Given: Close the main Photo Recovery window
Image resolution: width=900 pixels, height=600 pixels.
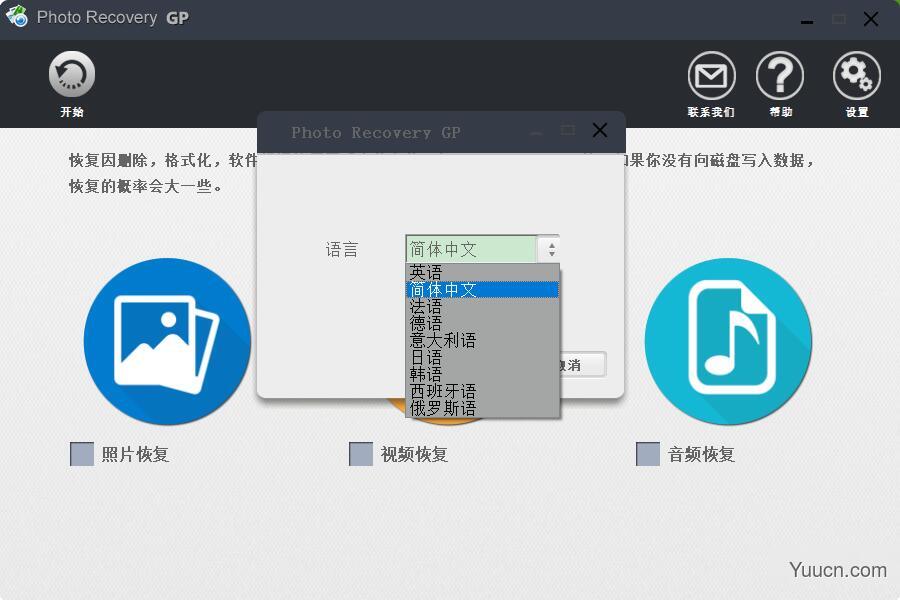Looking at the screenshot, I should pos(871,19).
